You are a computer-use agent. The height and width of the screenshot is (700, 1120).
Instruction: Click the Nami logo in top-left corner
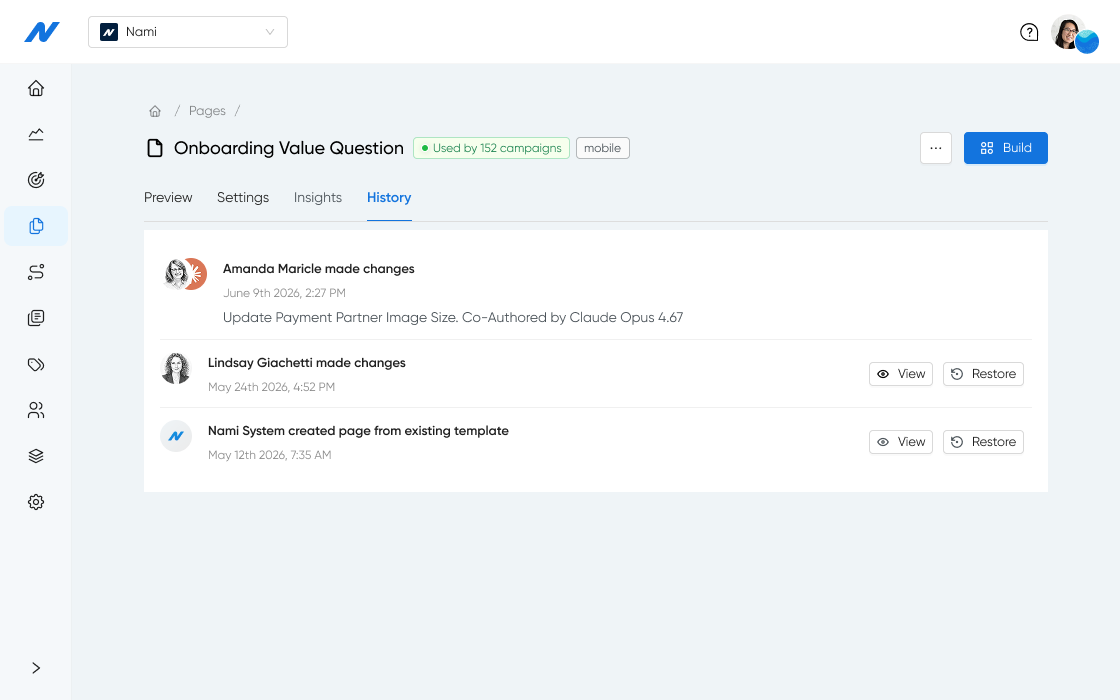pyautogui.click(x=42, y=32)
